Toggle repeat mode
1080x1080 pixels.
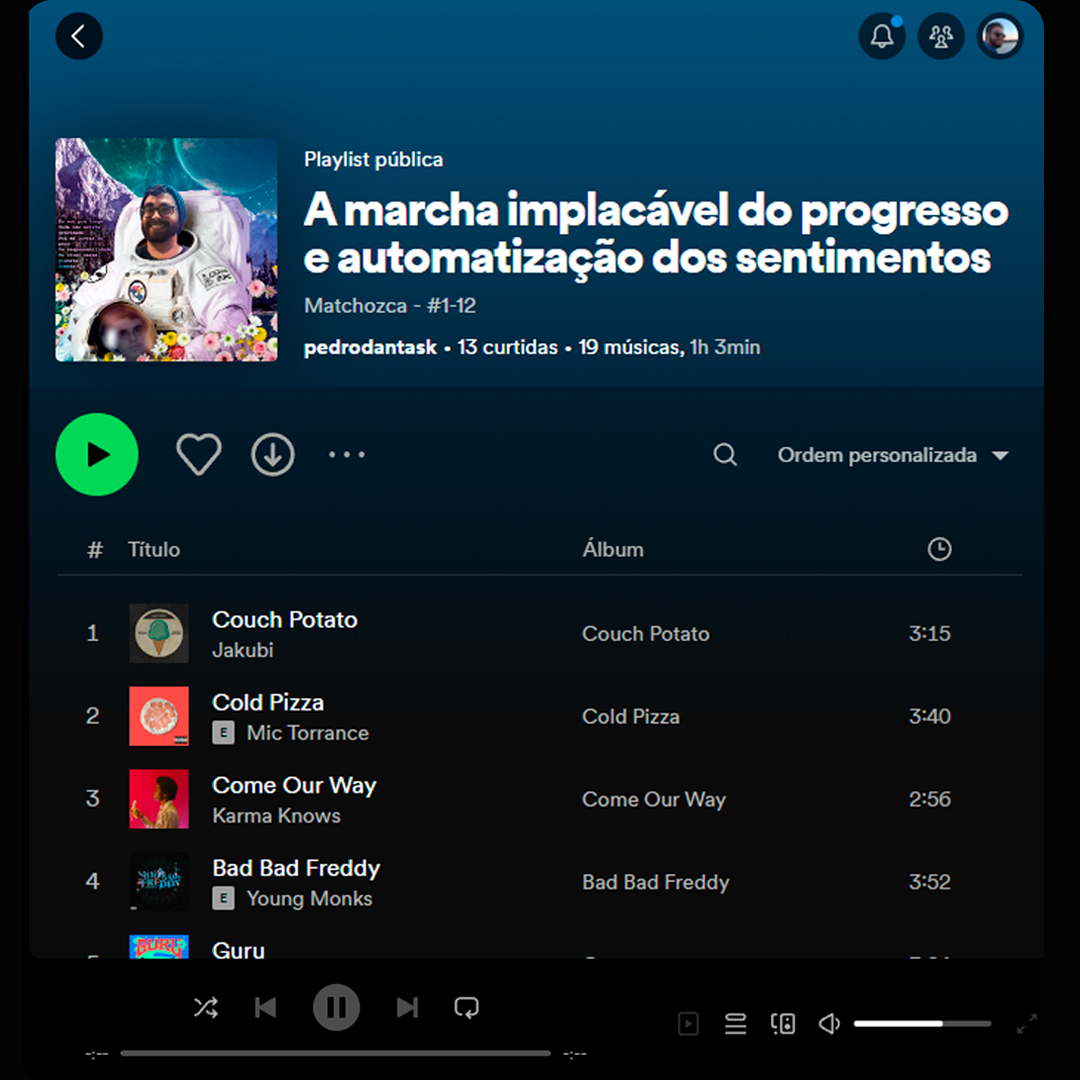pyautogui.click(x=466, y=1008)
